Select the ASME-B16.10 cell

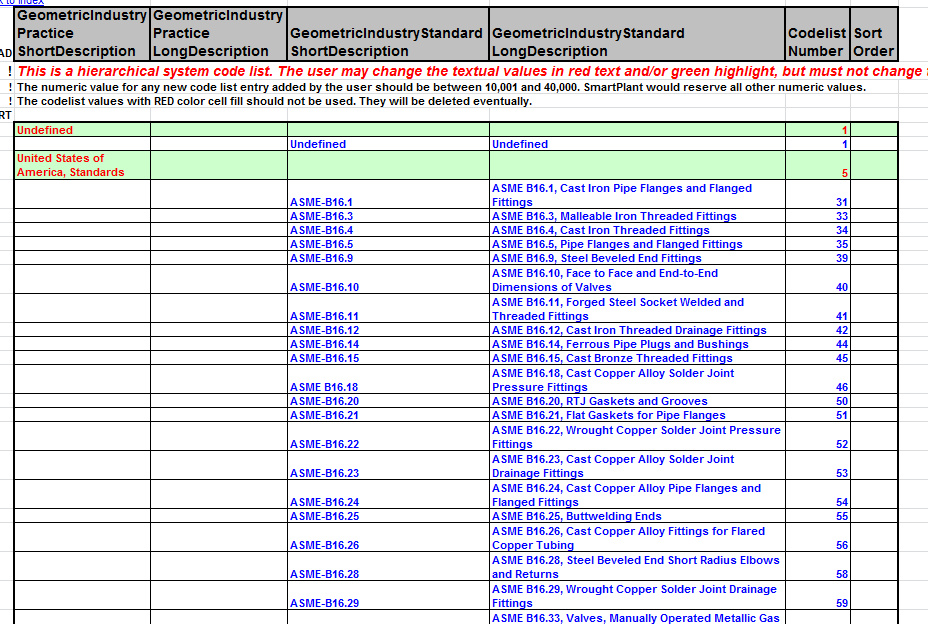(388, 279)
